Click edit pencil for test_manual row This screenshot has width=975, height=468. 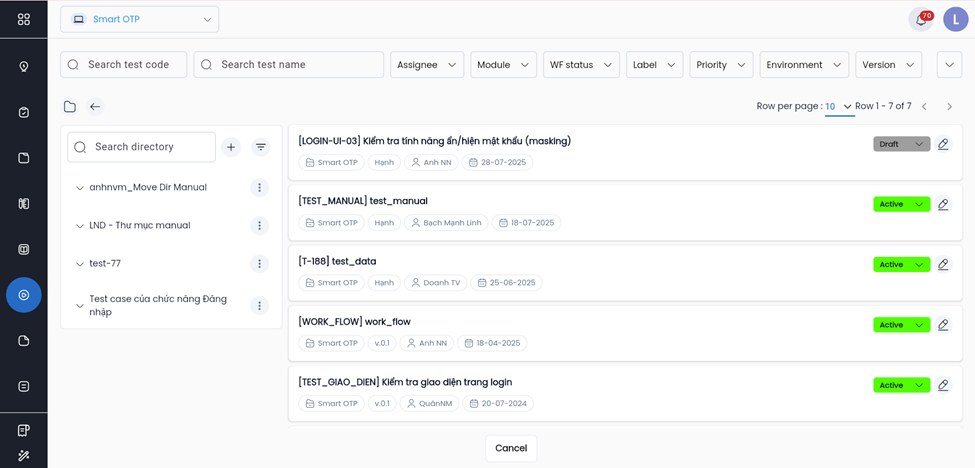(943, 205)
